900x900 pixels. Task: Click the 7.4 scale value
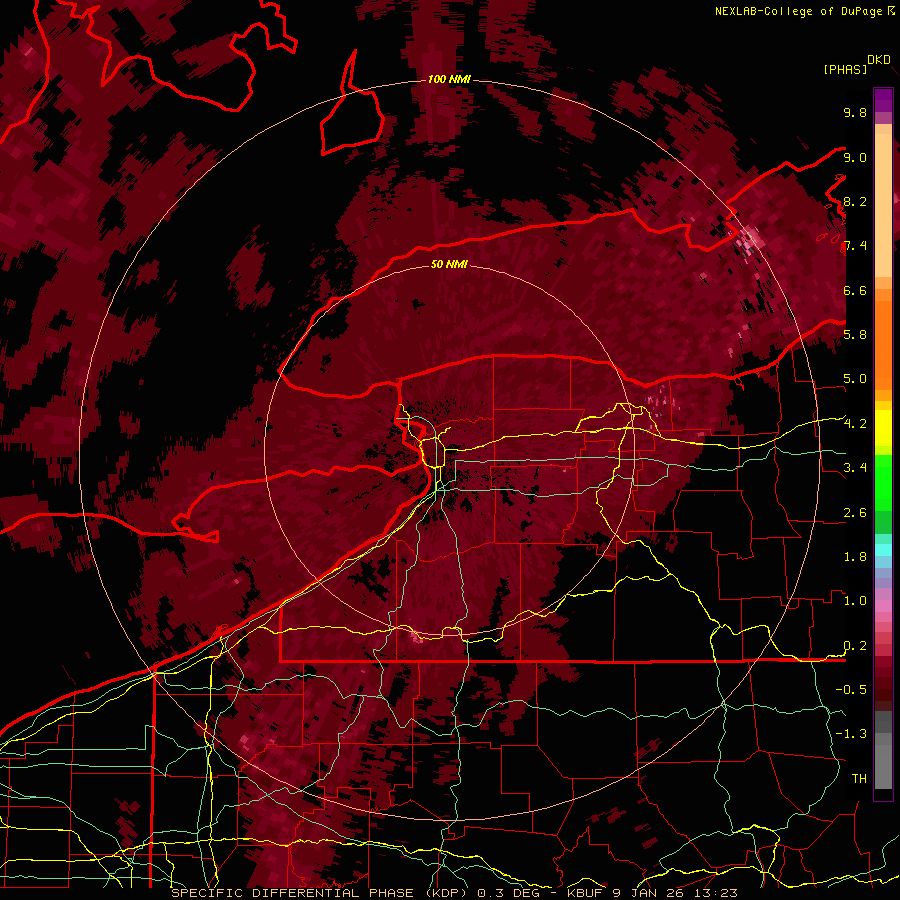point(855,246)
